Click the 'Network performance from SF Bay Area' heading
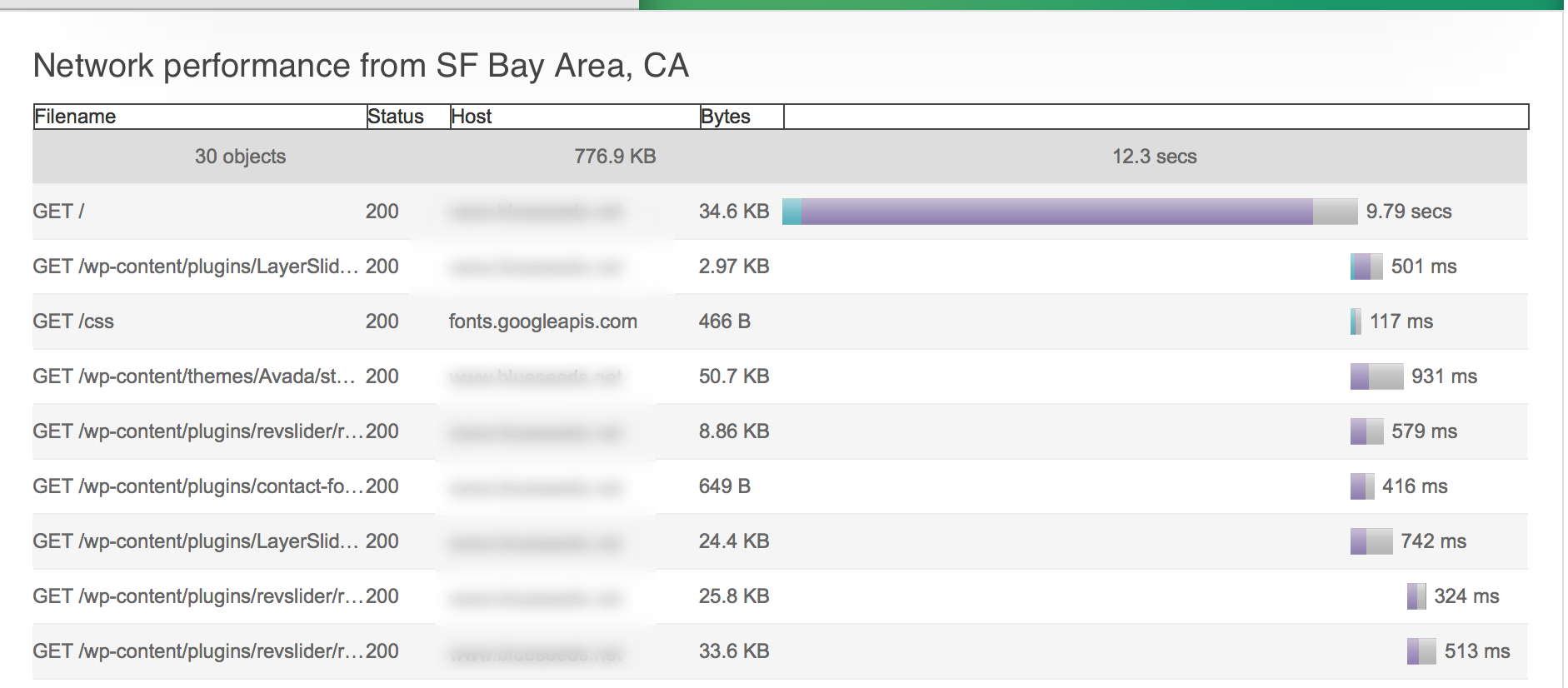Image resolution: width=1568 pixels, height=688 pixels. pos(361,66)
